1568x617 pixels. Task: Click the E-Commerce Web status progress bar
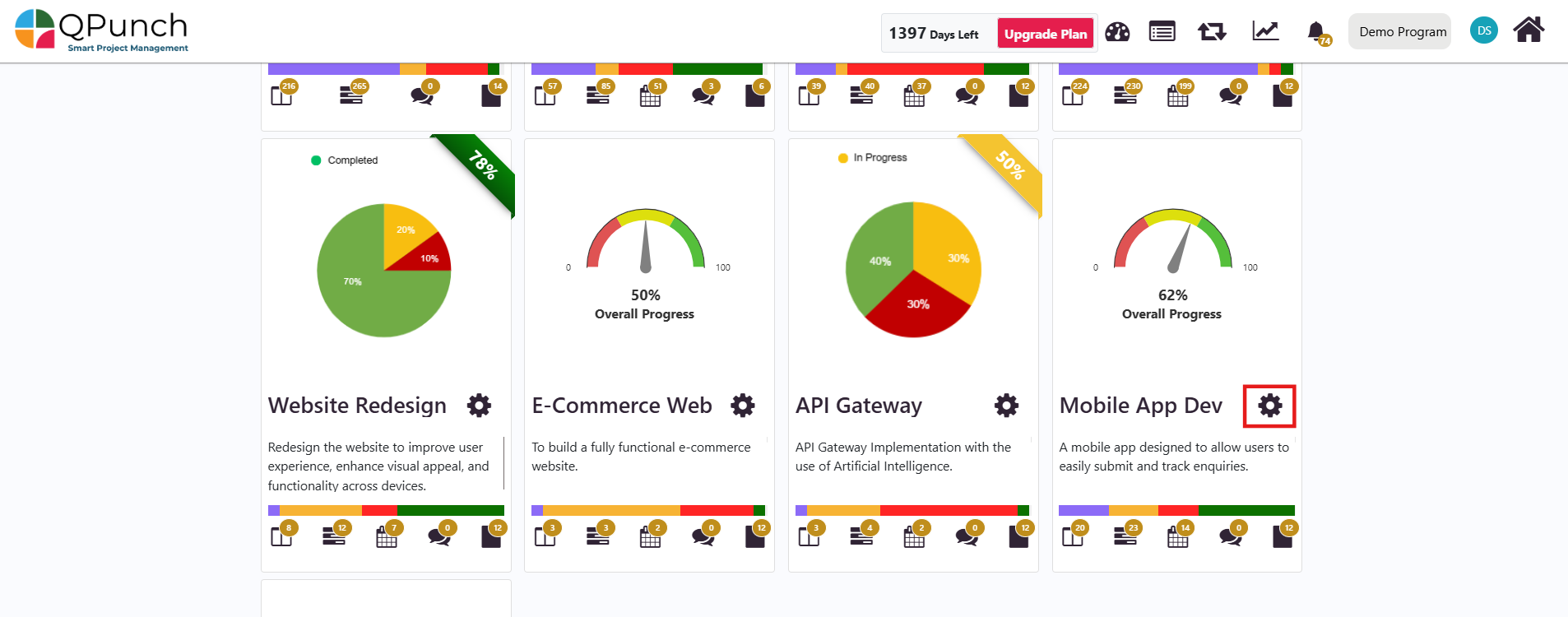tap(648, 511)
